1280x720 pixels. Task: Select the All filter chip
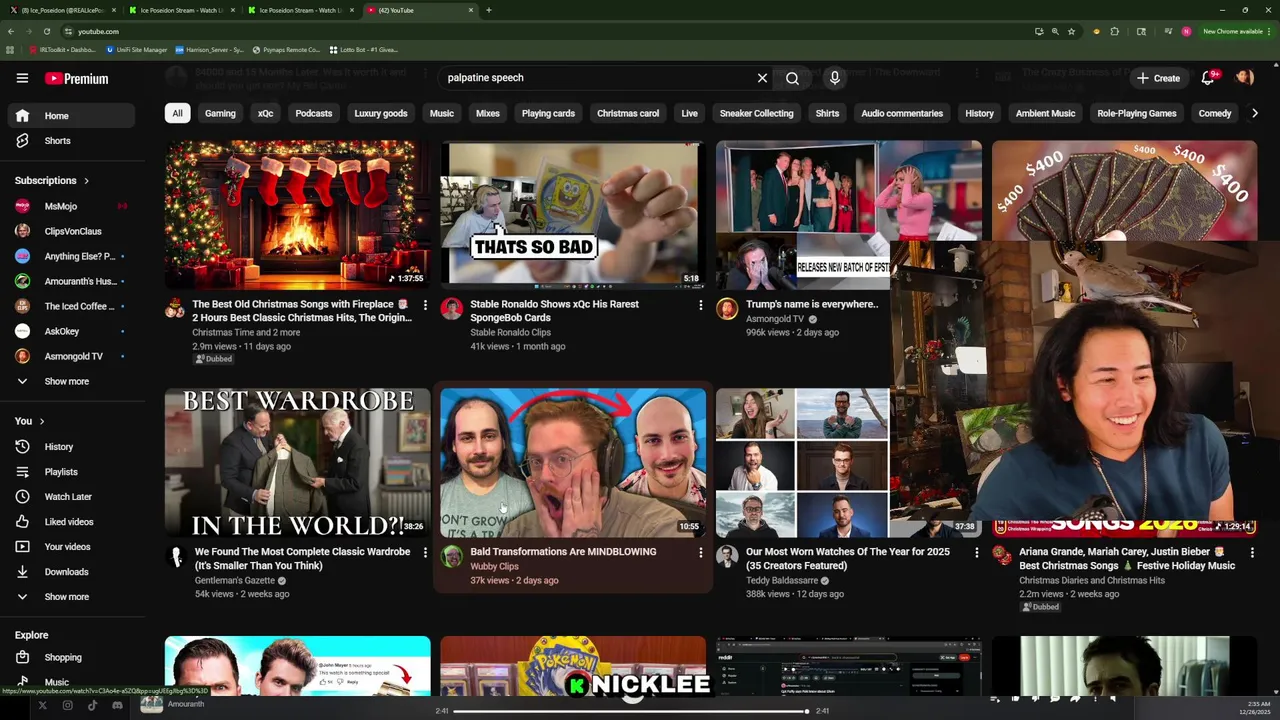177,113
